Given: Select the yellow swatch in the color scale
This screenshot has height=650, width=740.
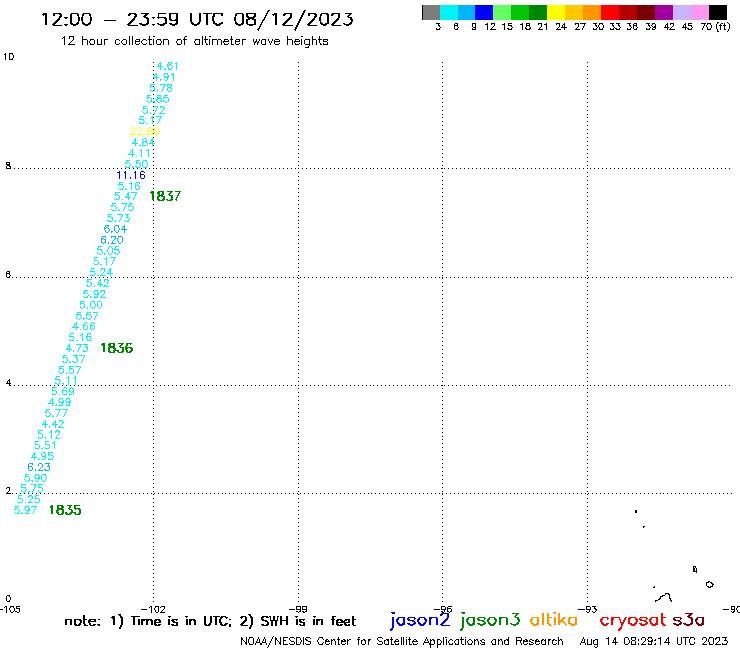Looking at the screenshot, I should (556, 12).
